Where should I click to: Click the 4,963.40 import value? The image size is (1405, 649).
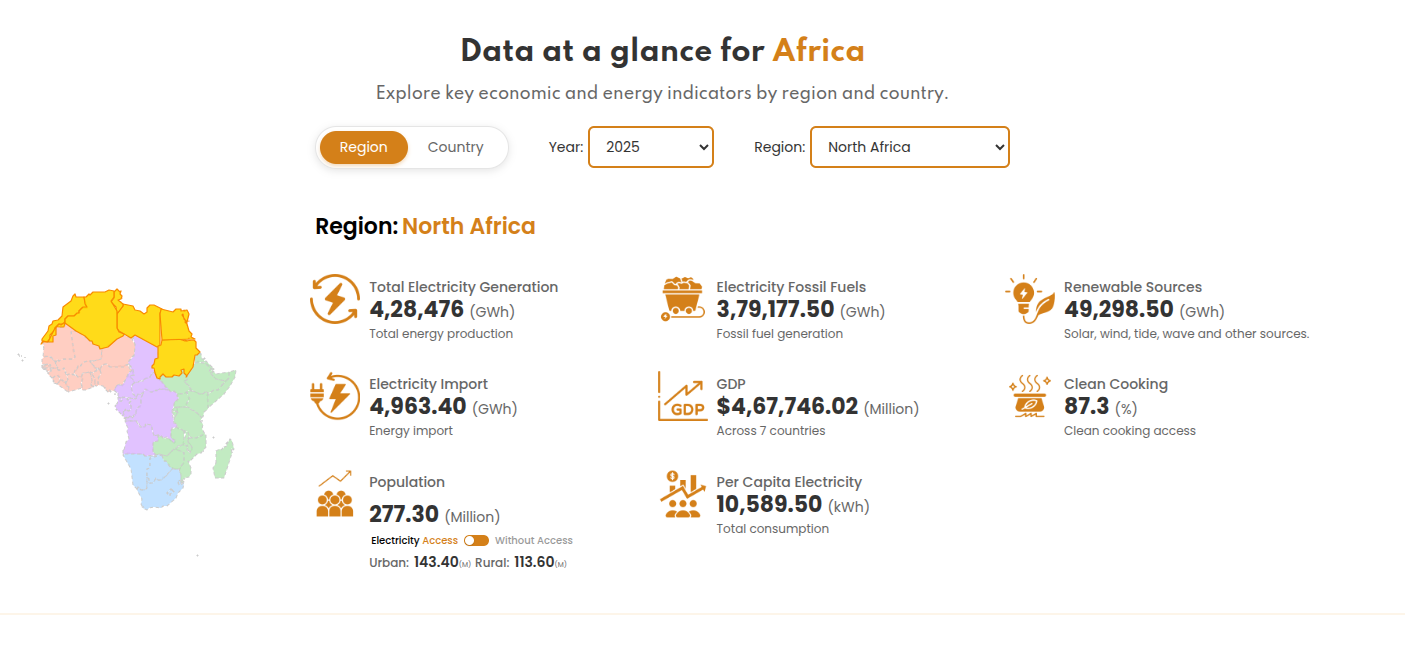click(x=418, y=406)
